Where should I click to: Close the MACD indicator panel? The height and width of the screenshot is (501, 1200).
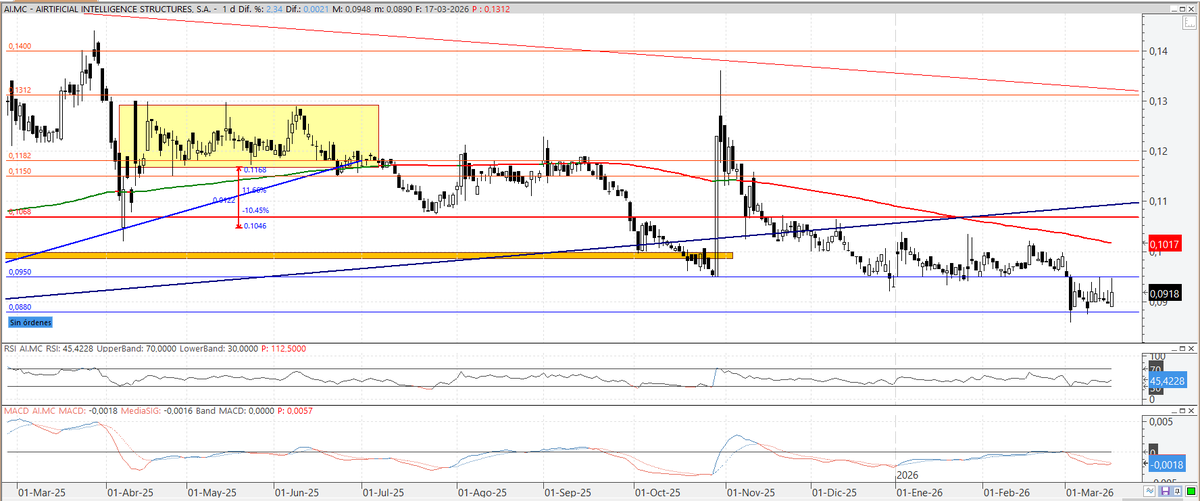[1191, 411]
